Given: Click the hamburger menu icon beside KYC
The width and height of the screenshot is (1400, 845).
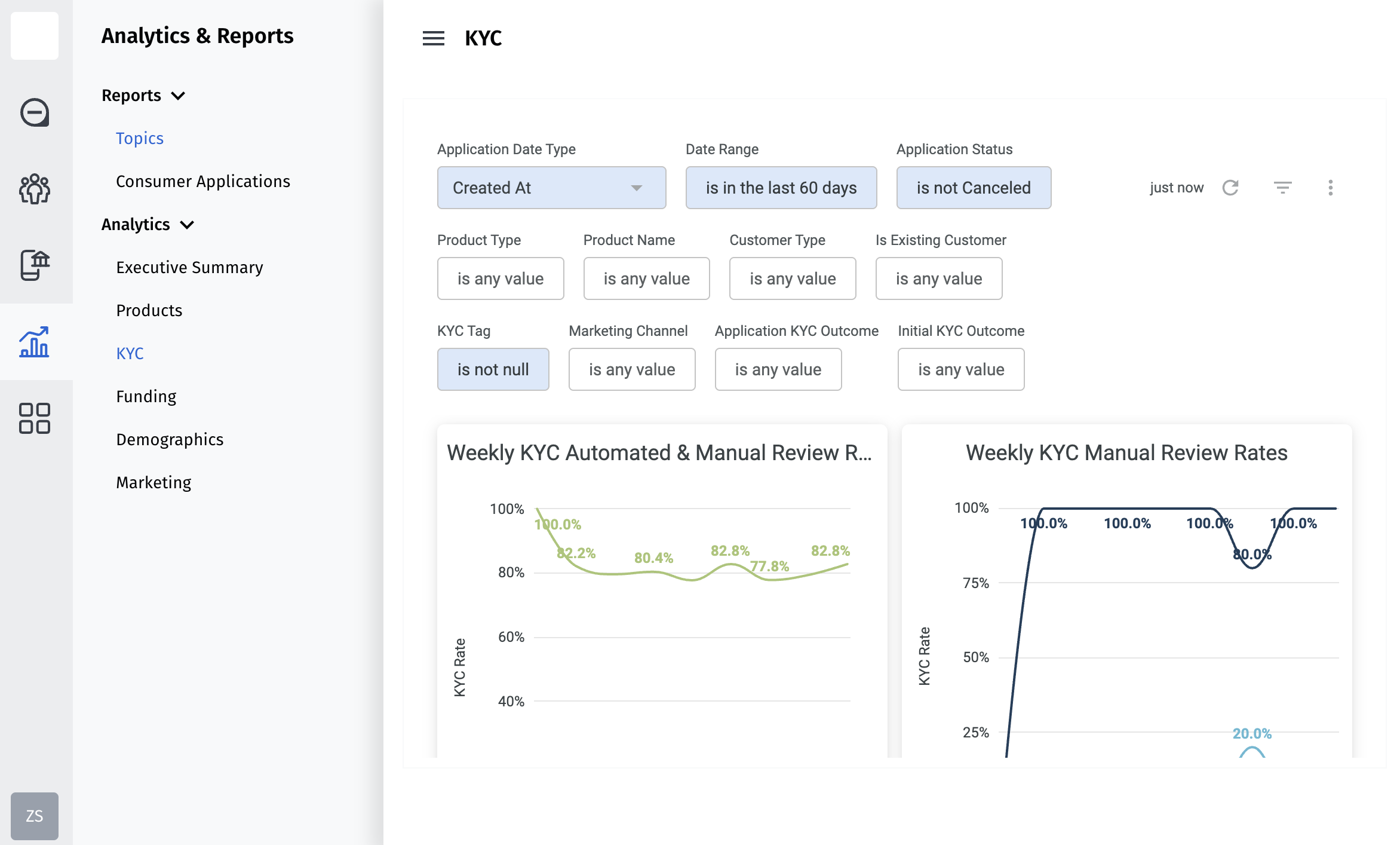Looking at the screenshot, I should click(433, 38).
